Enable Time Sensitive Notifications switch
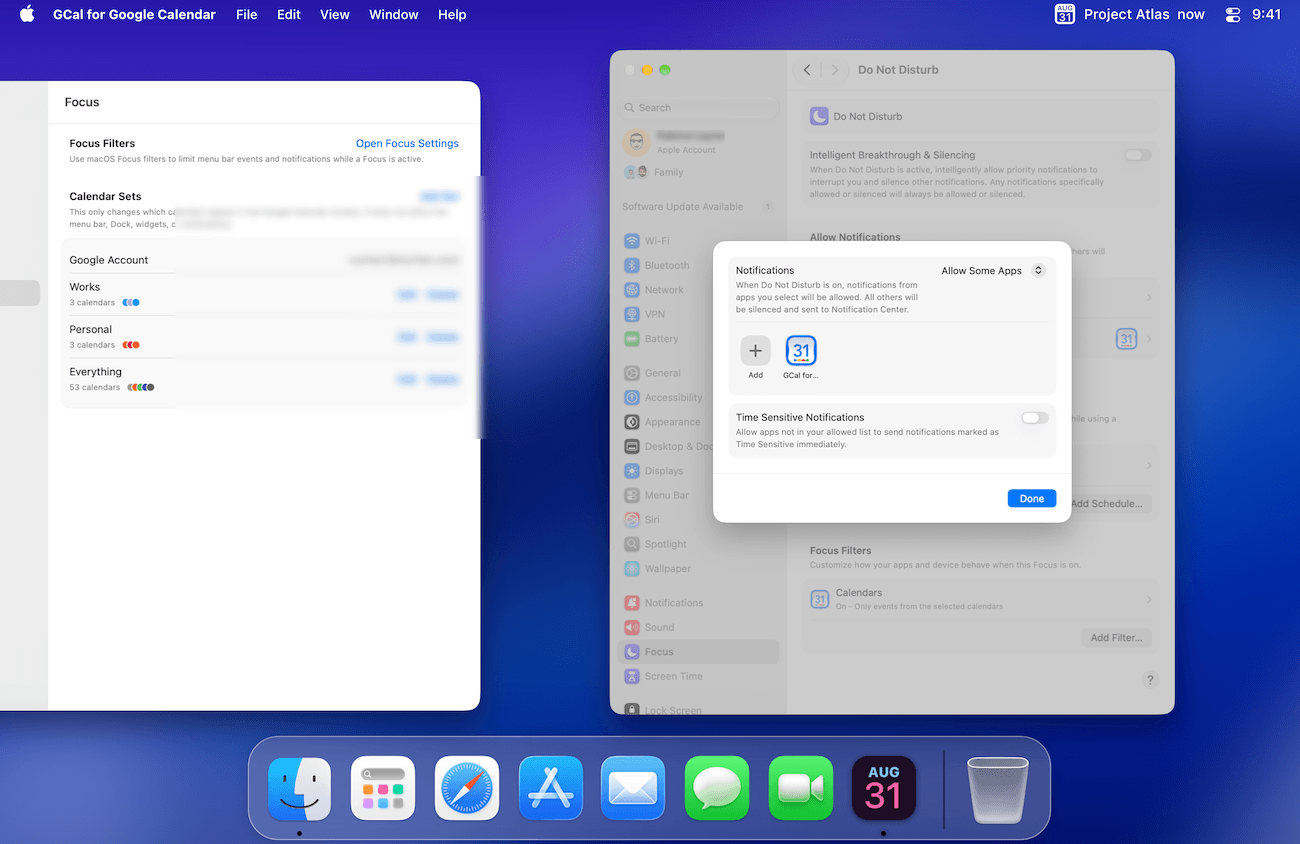This screenshot has width=1300, height=844. [x=1035, y=418]
